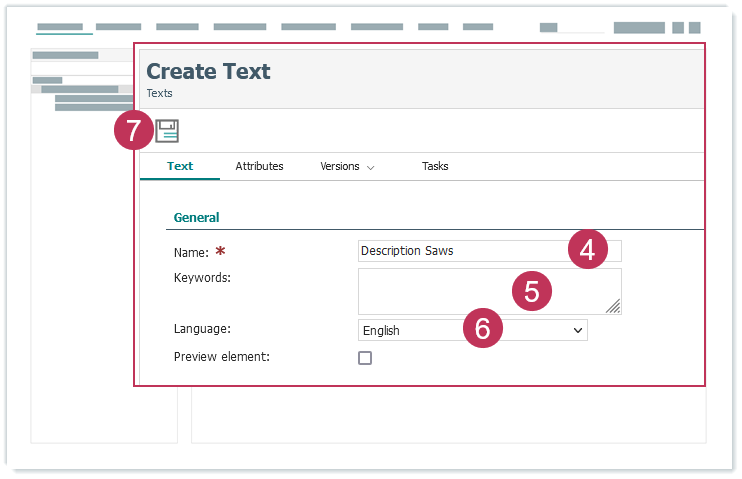Switch to the Text tab
742x479 pixels.
(180, 166)
